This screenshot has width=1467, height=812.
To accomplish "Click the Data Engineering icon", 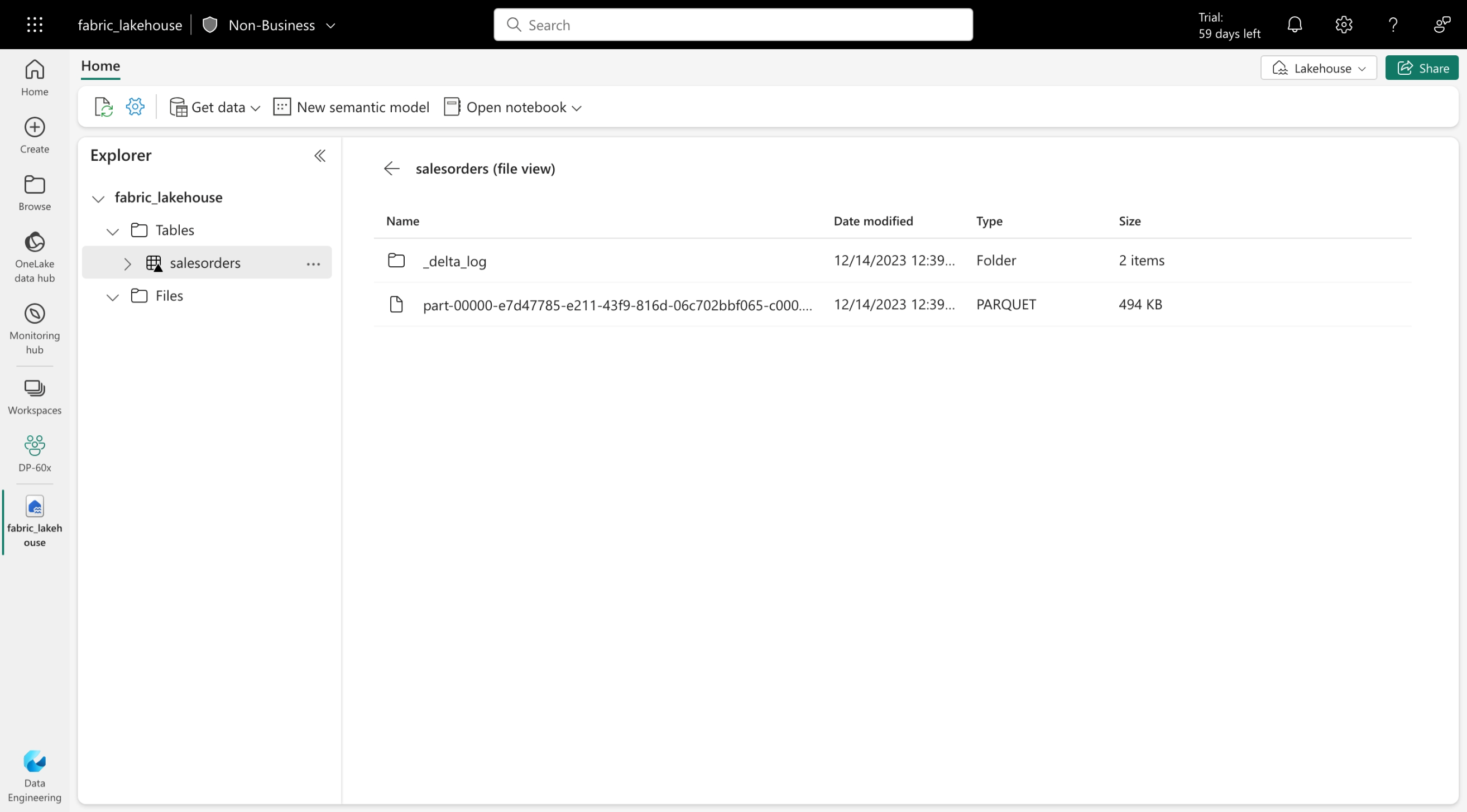I will pos(34,762).
